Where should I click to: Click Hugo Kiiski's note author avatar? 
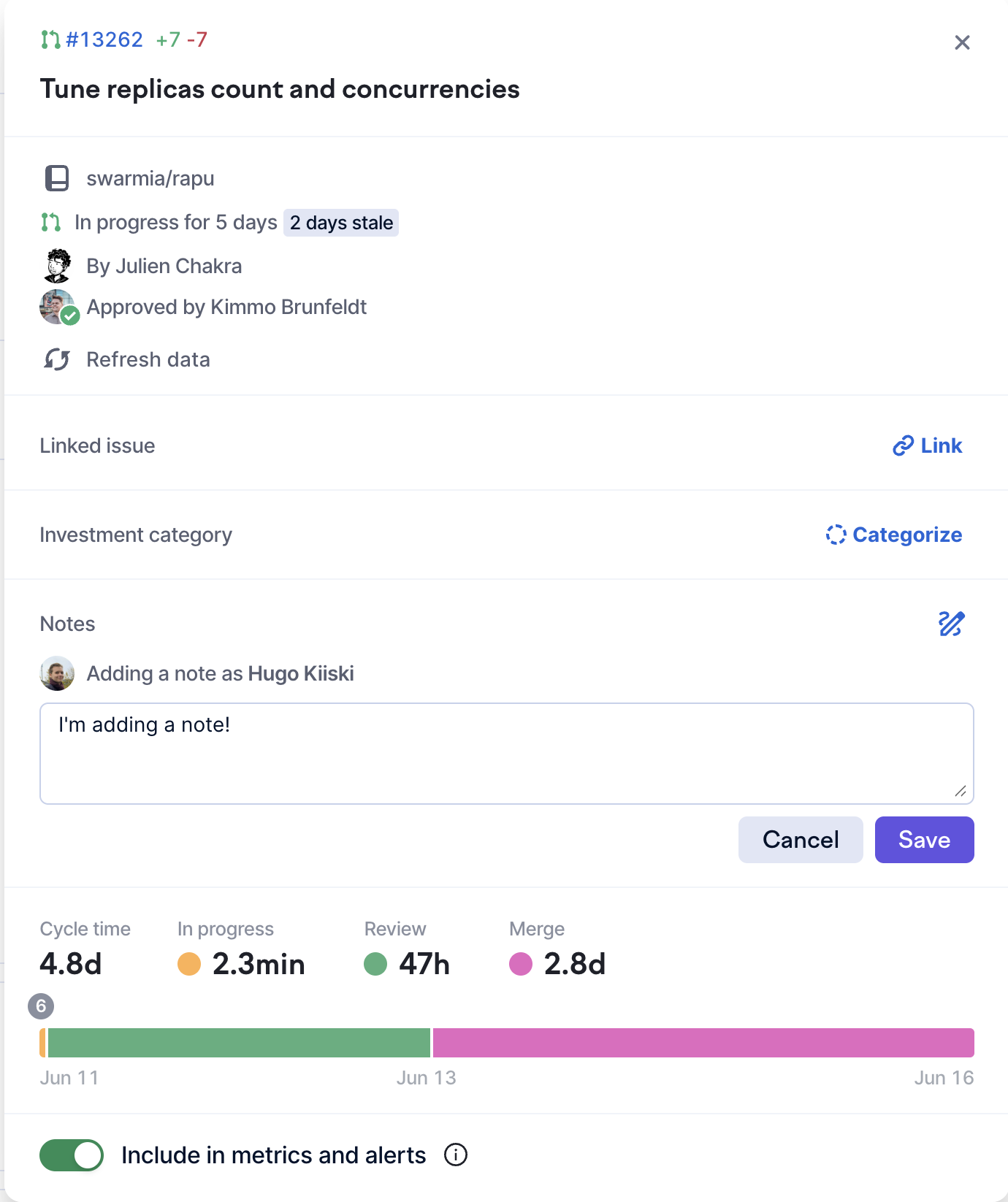57,673
